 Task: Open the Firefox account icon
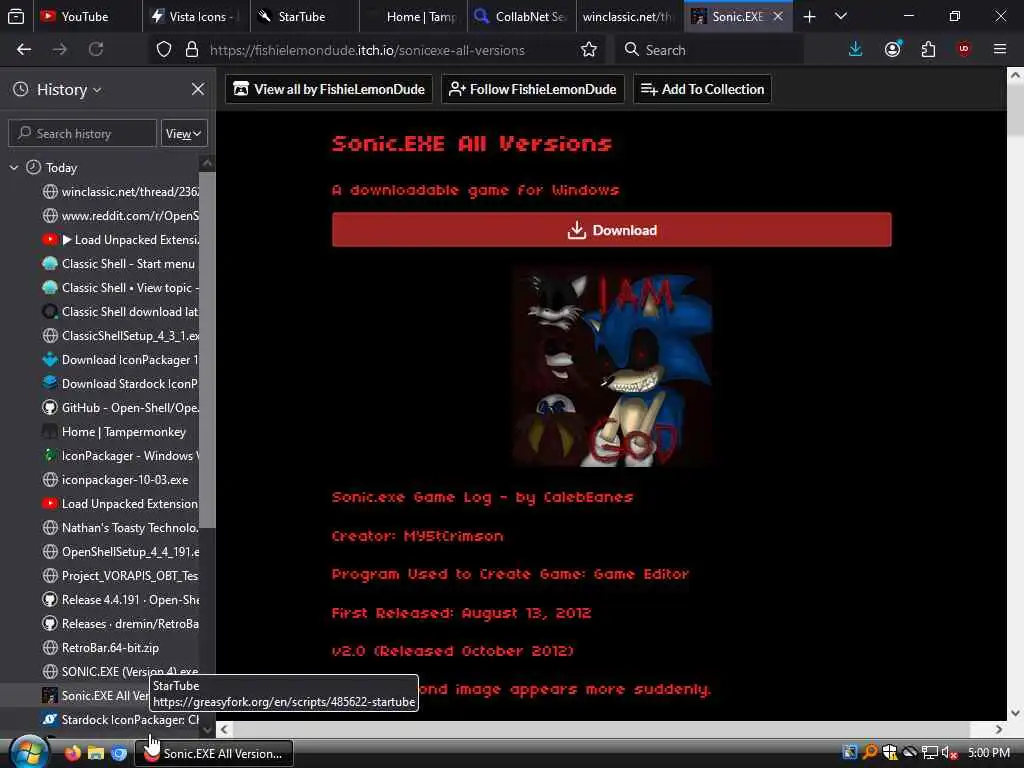click(x=892, y=50)
